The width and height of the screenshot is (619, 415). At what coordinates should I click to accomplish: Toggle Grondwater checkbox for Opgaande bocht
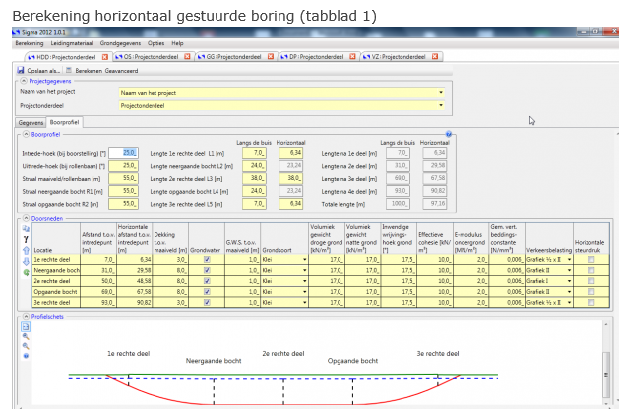point(207,293)
